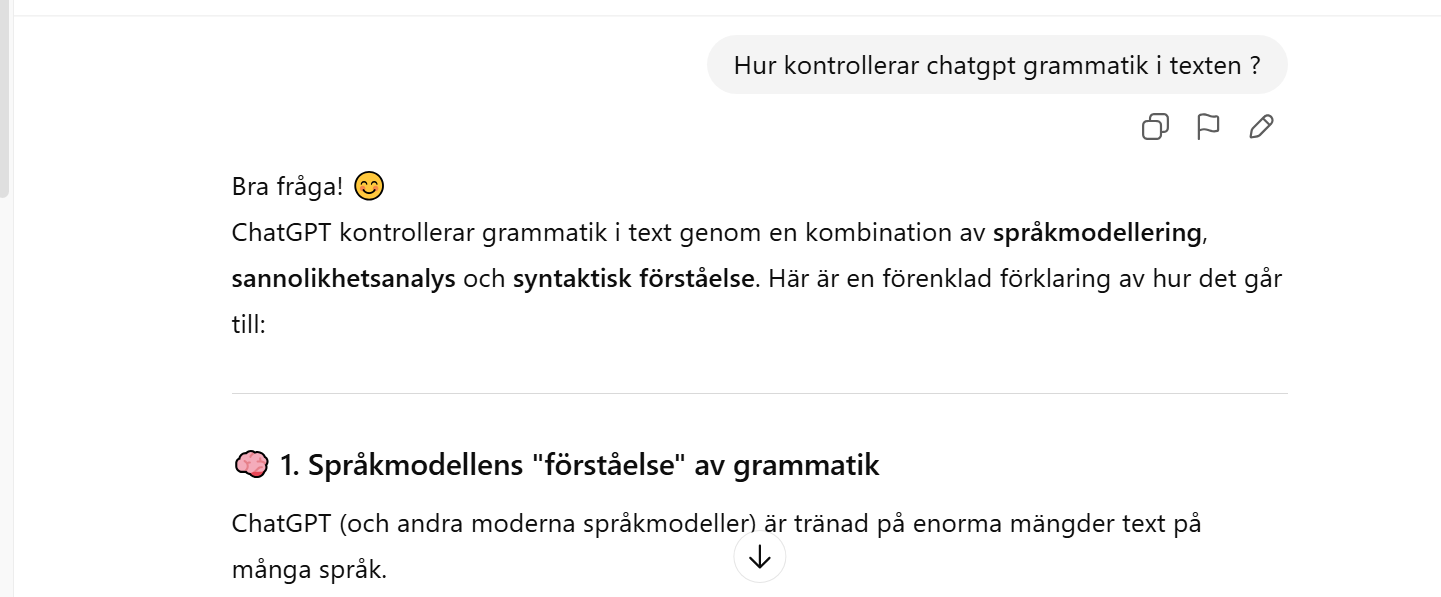Click the brain emoji beside the heading
This screenshot has width=1441, height=597.
pyautogui.click(x=250, y=465)
